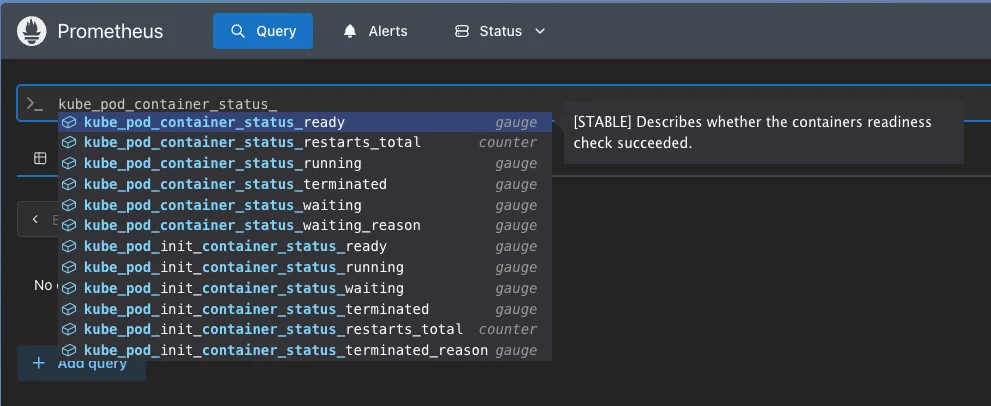Select kube_pod_init_container_status_ready suggestion
This screenshot has width=991, height=406.
click(305, 246)
